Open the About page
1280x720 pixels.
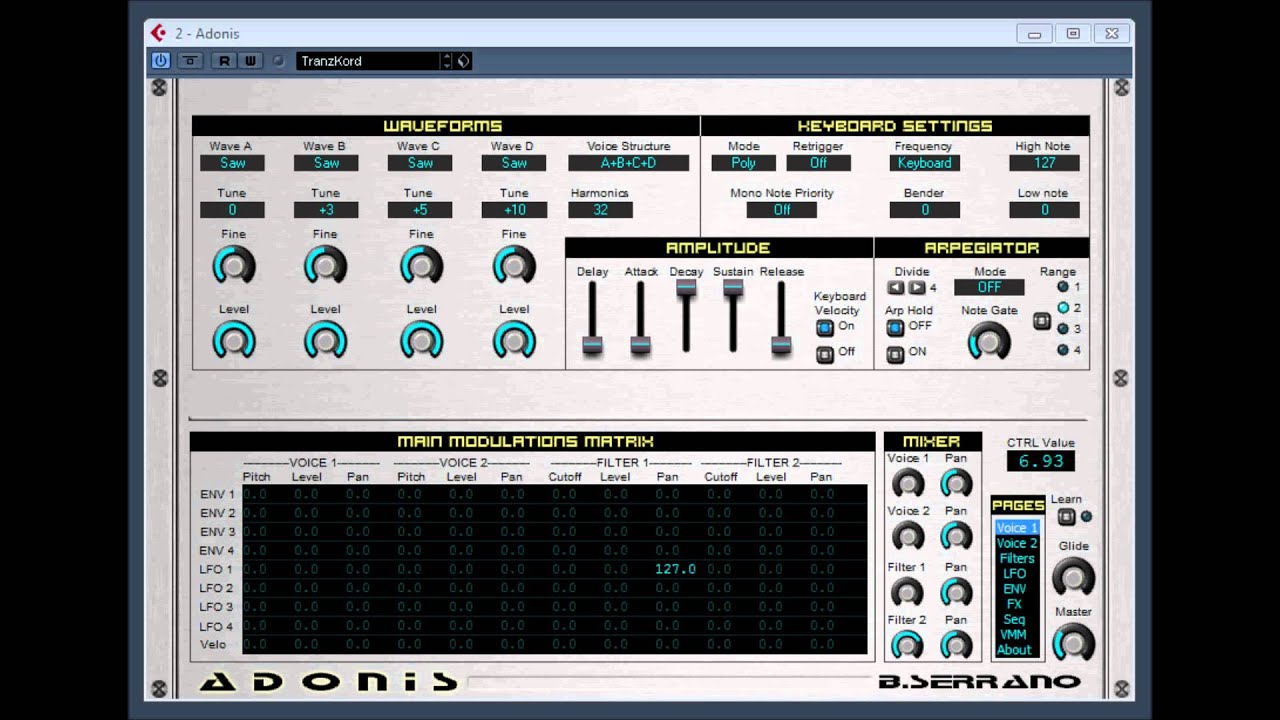[1017, 650]
